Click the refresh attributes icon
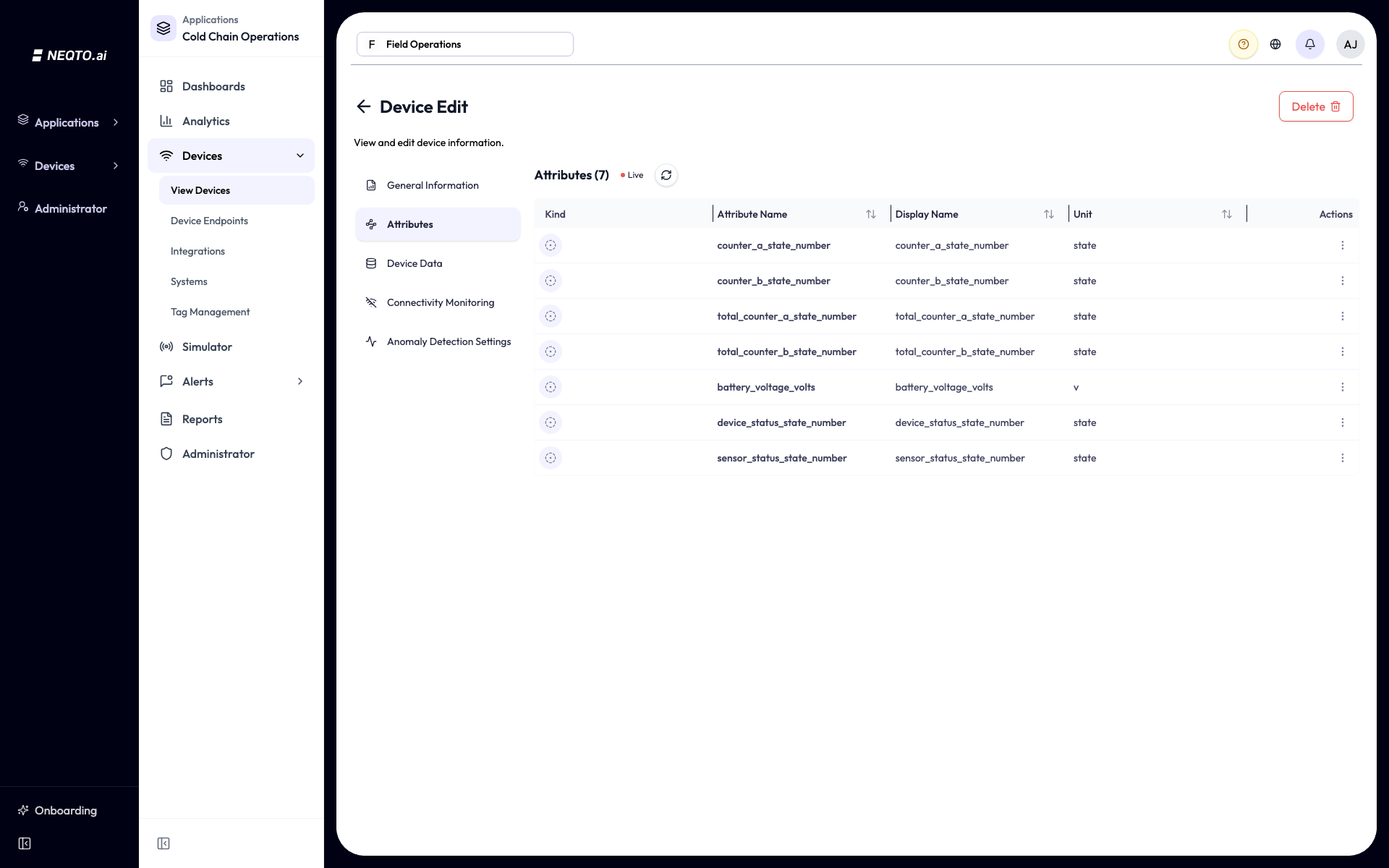 [x=666, y=175]
